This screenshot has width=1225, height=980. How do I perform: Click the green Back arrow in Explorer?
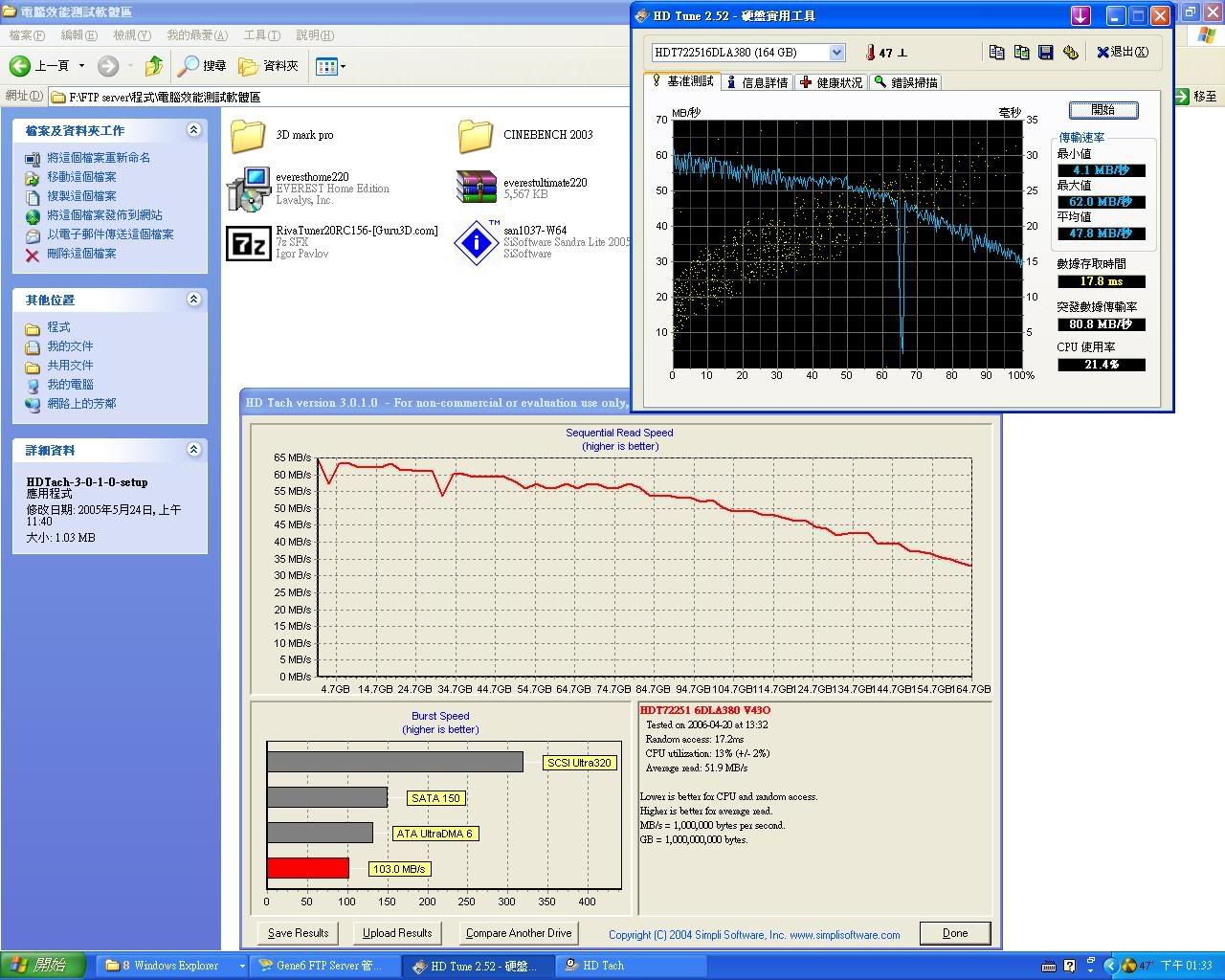pyautogui.click(x=20, y=65)
